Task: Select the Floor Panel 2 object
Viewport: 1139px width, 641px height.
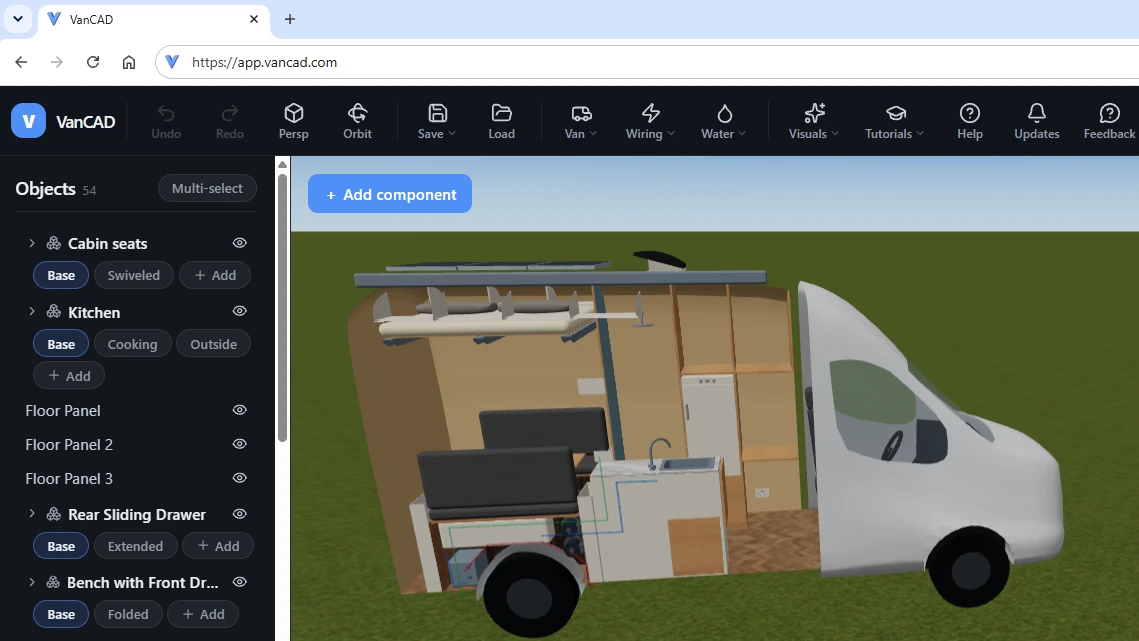Action: click(x=69, y=445)
